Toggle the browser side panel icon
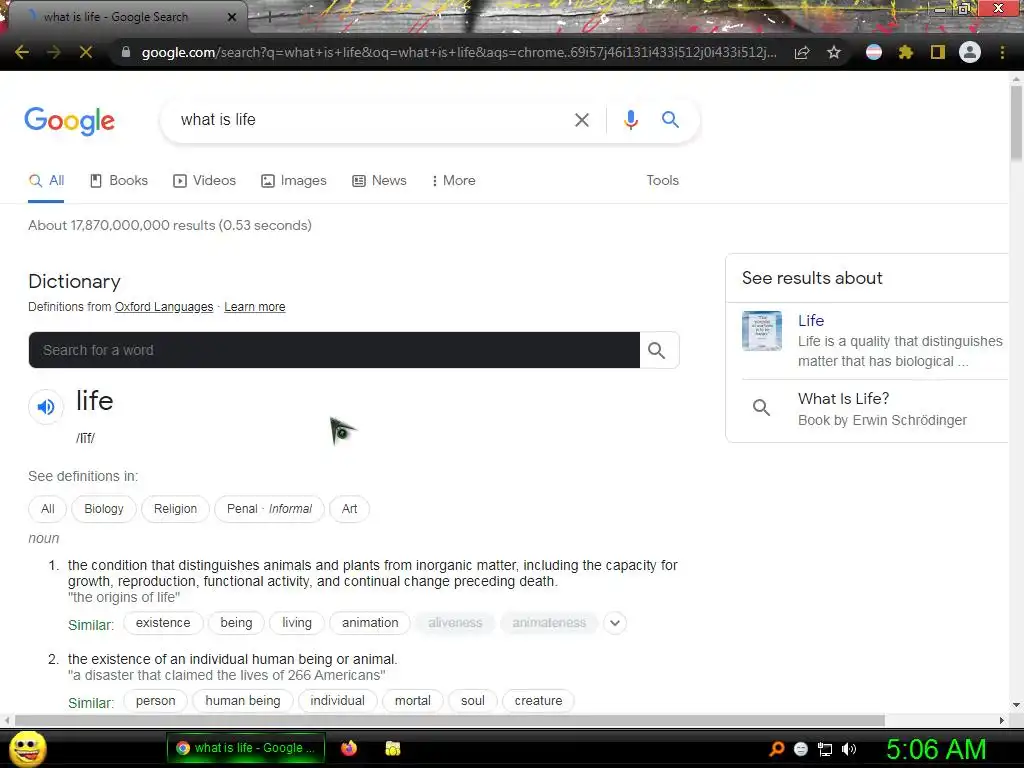This screenshot has height=768, width=1024. click(937, 52)
